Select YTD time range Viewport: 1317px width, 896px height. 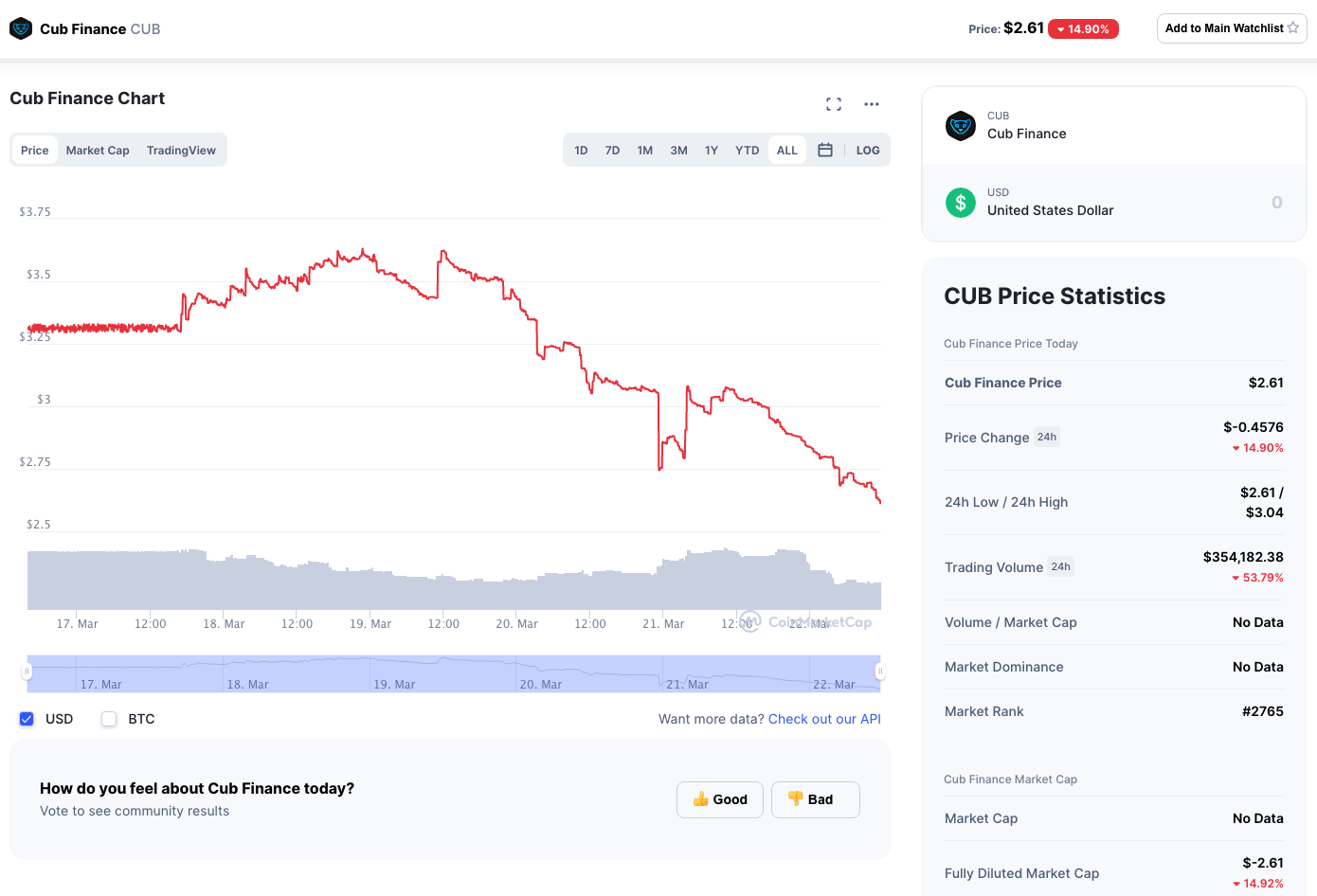748,150
